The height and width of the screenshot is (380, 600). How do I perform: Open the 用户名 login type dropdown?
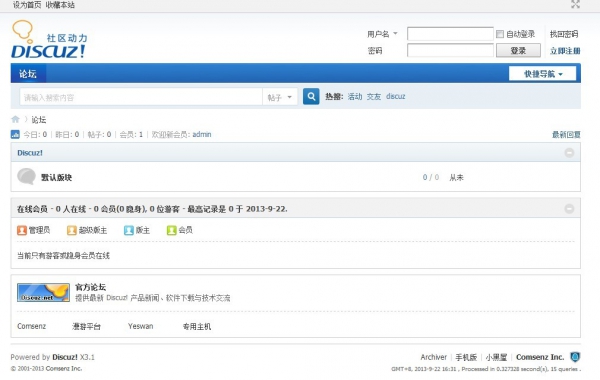382,34
